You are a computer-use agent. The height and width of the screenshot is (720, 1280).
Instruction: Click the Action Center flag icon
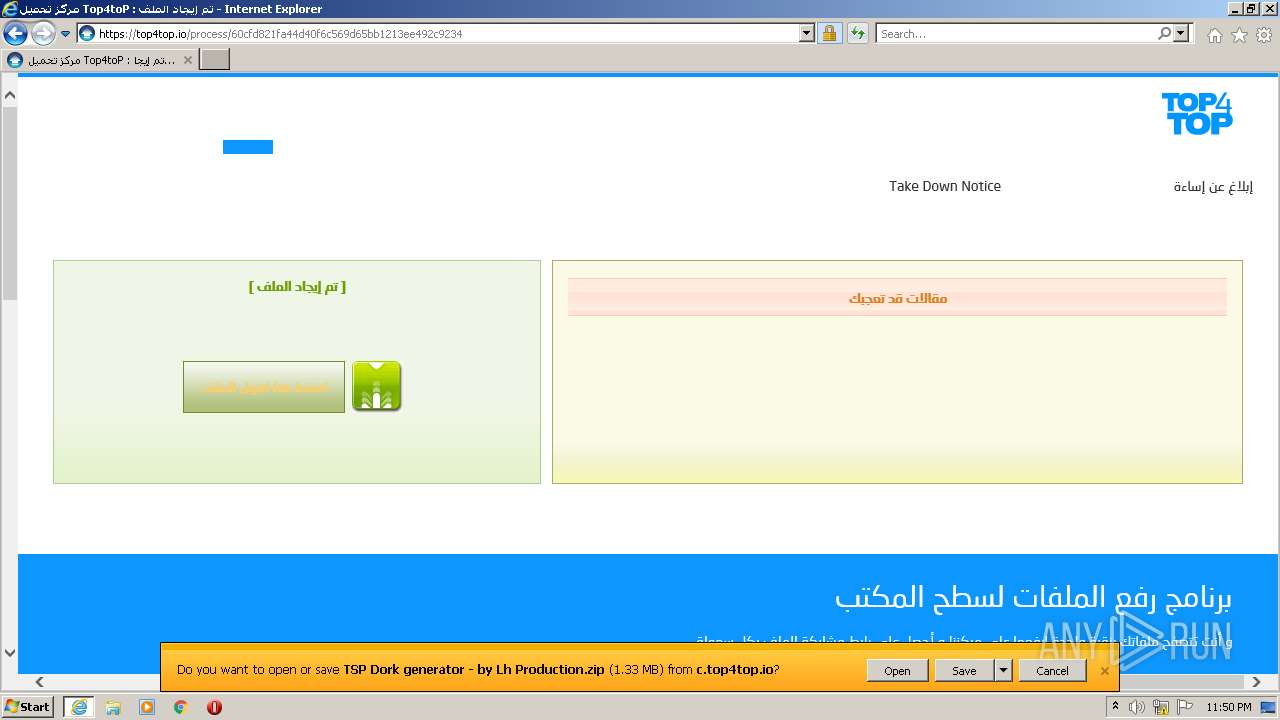(x=1185, y=707)
